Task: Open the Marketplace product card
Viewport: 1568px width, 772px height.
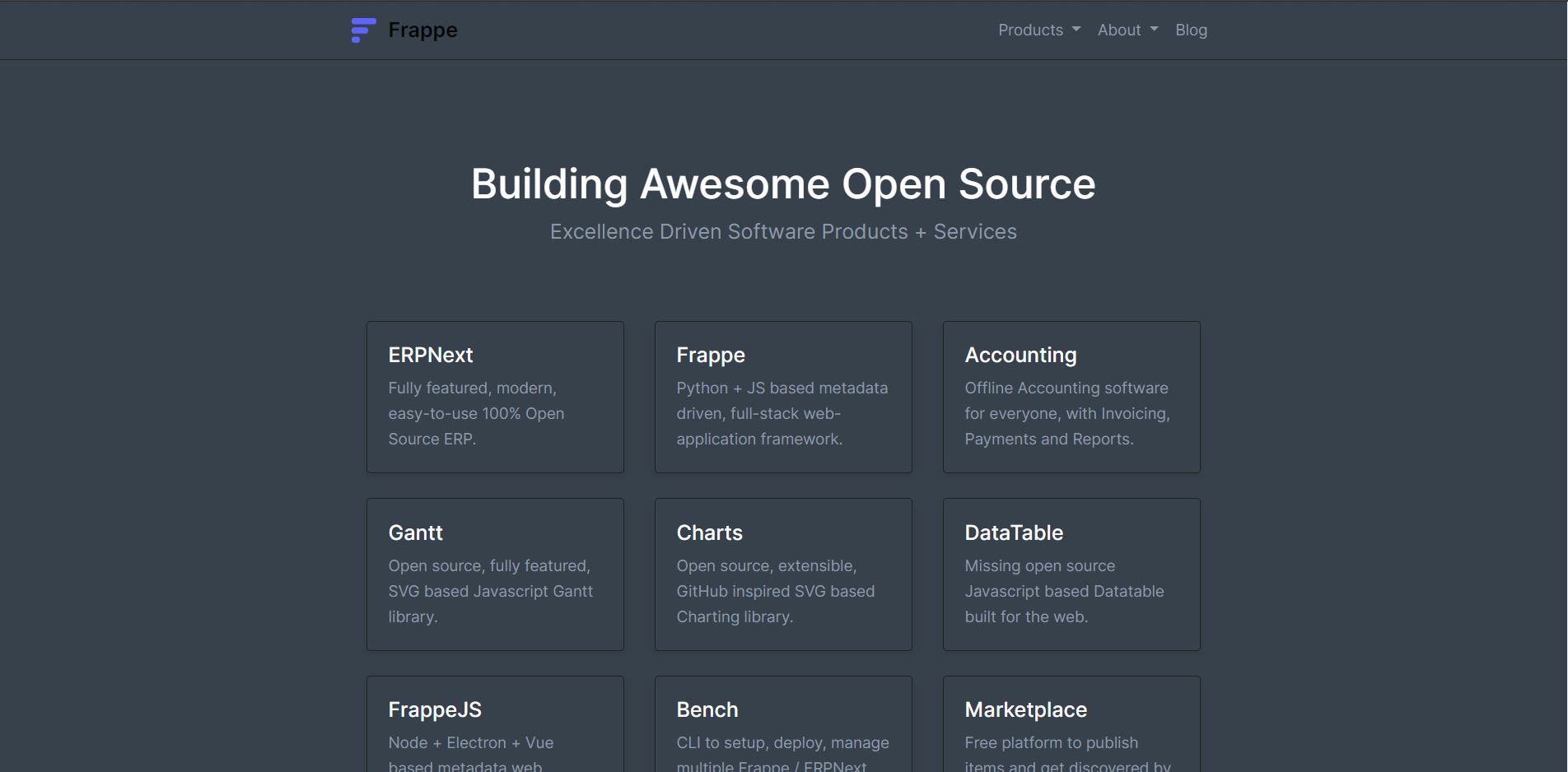Action: 1071,724
